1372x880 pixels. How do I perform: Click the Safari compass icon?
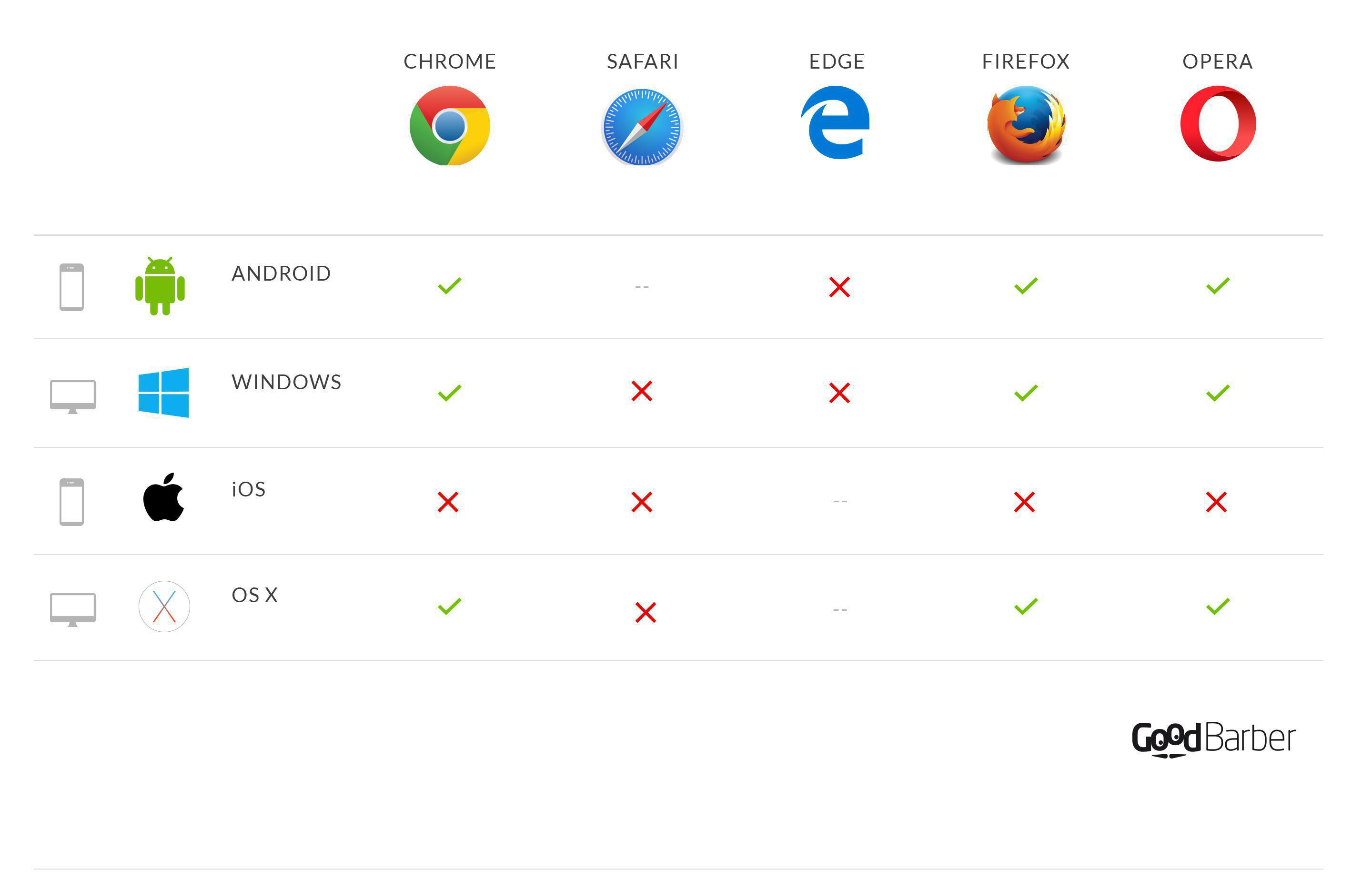[642, 127]
